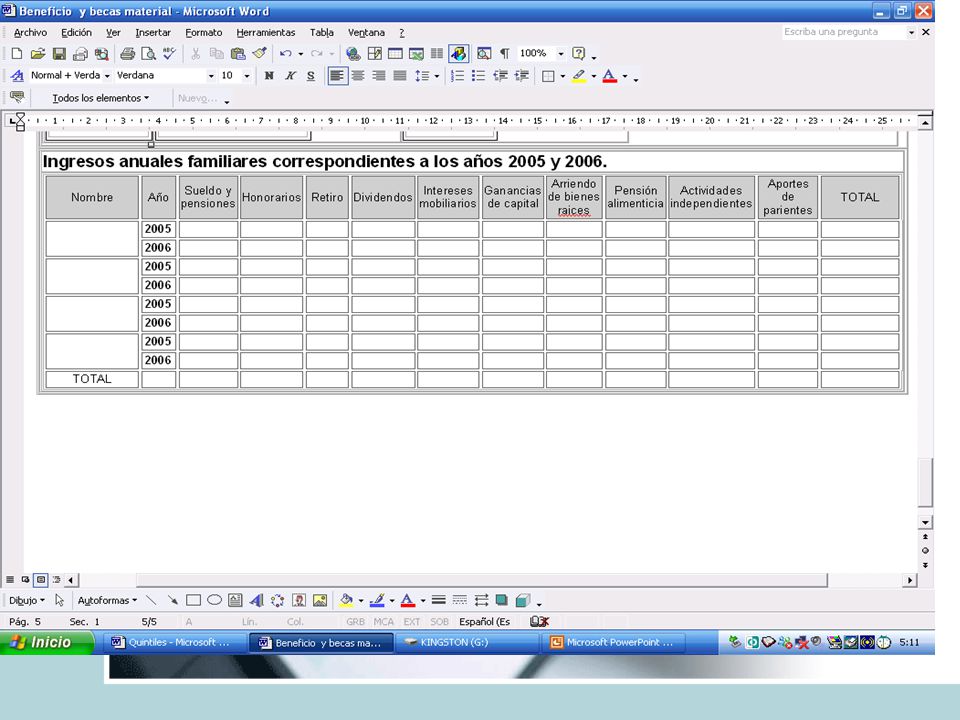Open Microsoft Word help question mark icon
The width and height of the screenshot is (960, 720).
(578, 54)
